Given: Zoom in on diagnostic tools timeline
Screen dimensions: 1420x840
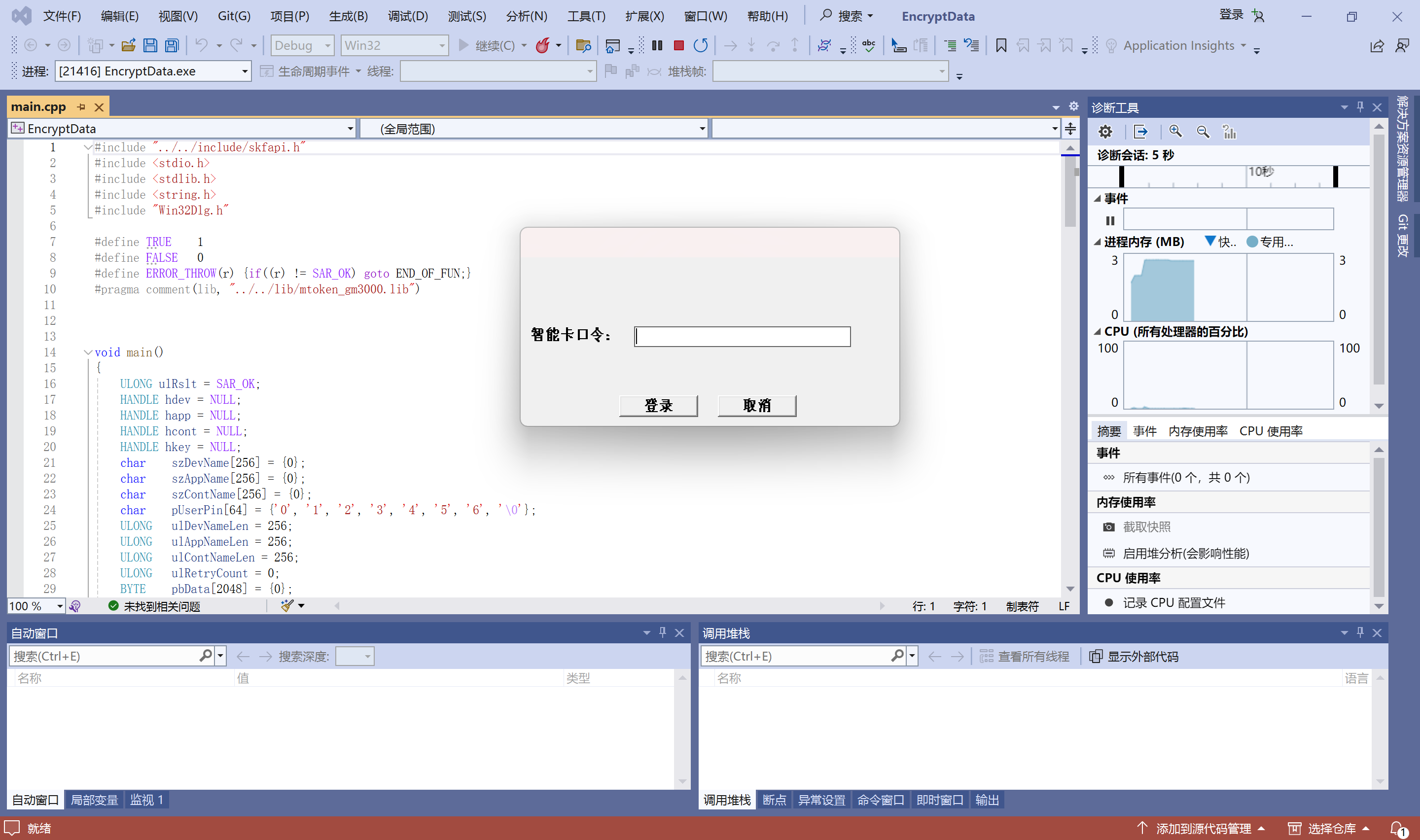Looking at the screenshot, I should pos(1175,132).
